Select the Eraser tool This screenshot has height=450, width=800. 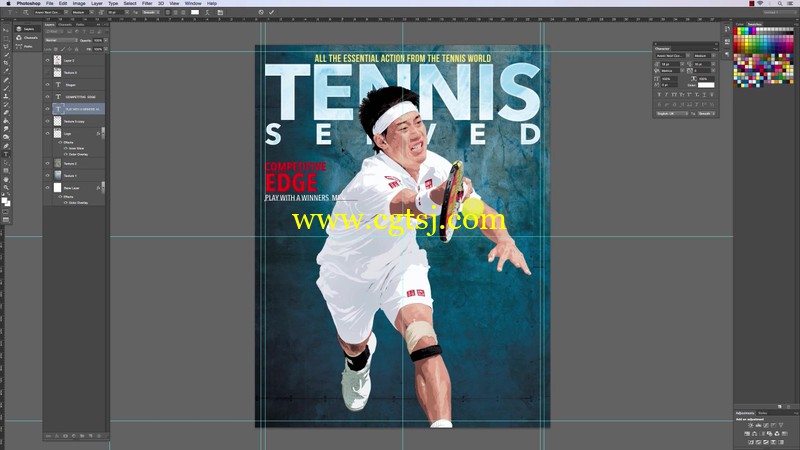point(6,113)
